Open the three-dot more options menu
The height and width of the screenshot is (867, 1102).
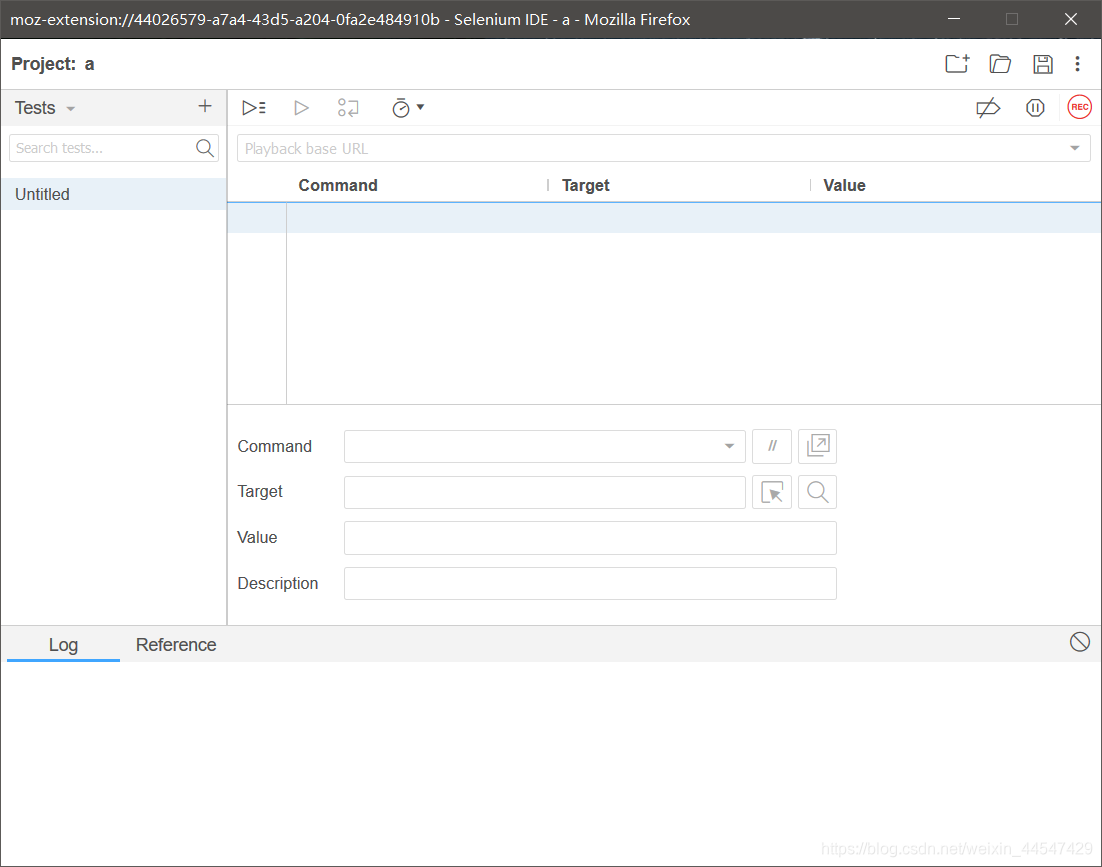(1077, 64)
